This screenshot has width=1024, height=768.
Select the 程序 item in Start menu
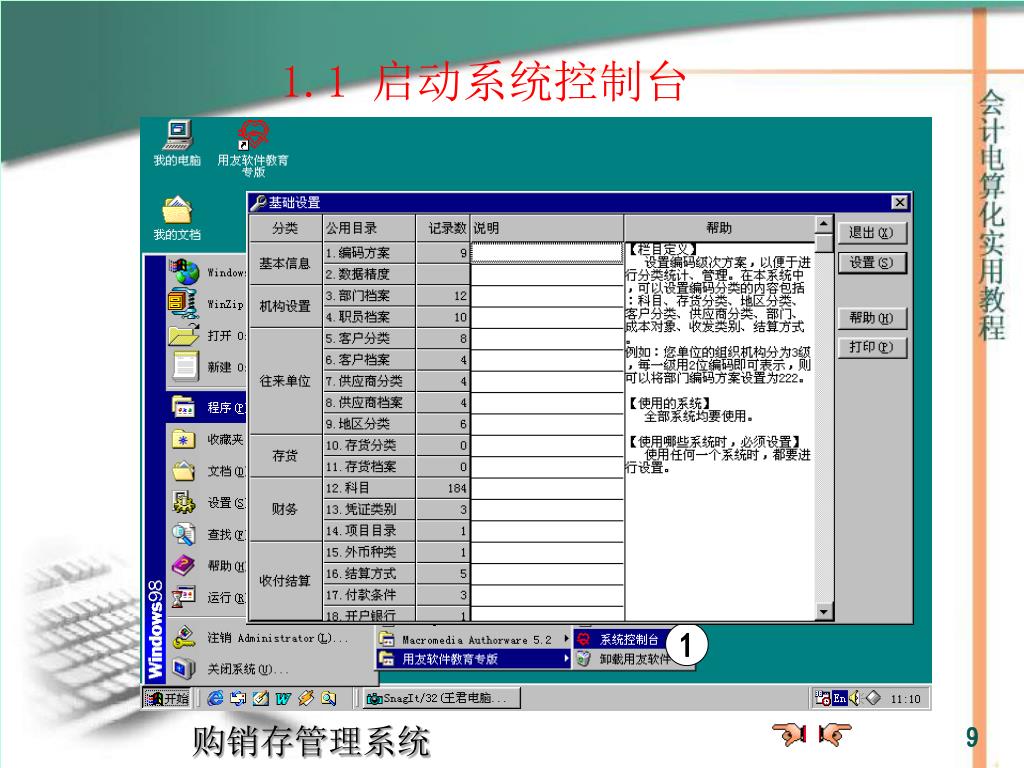(x=207, y=408)
